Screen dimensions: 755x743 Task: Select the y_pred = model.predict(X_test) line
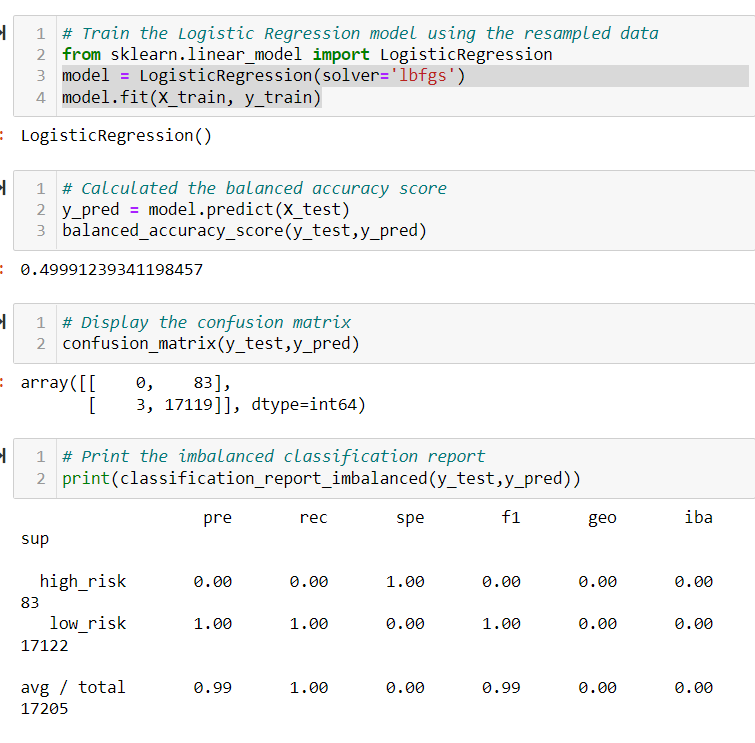[206, 209]
